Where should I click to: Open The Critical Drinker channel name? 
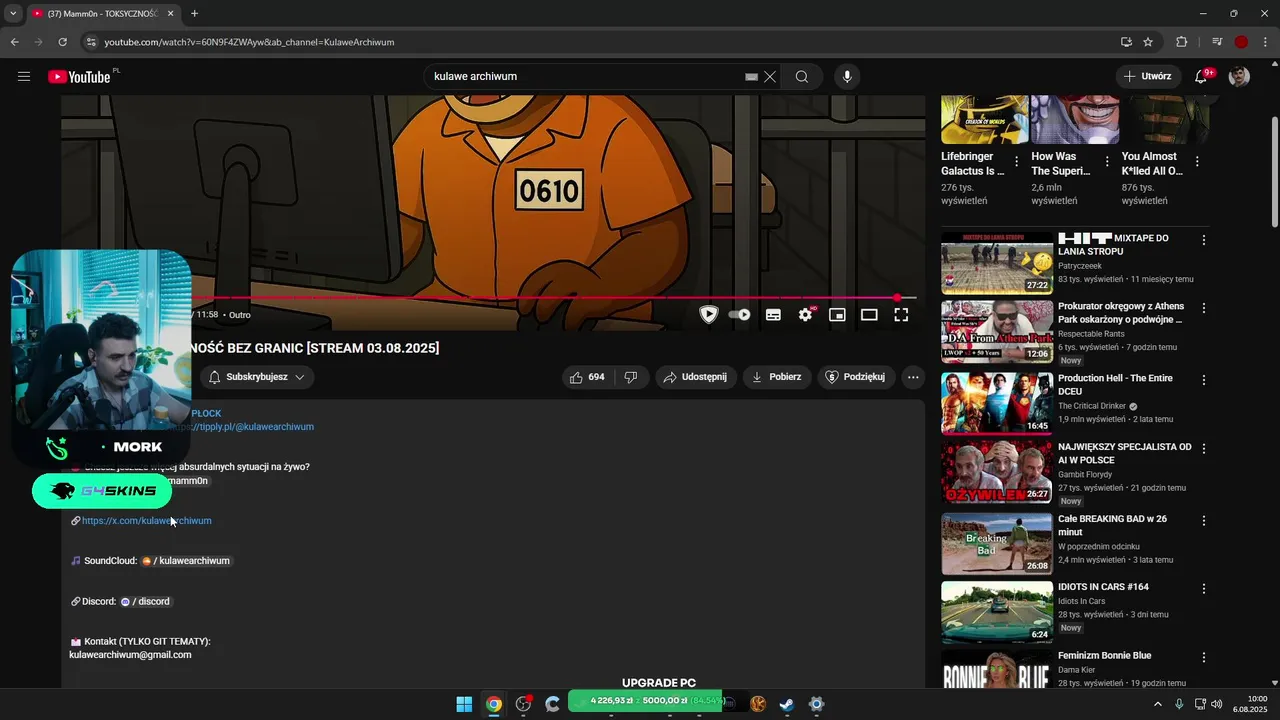(x=1092, y=406)
